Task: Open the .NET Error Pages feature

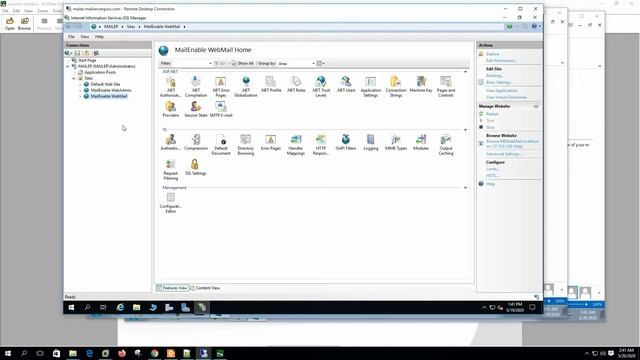Action: pyautogui.click(x=221, y=86)
